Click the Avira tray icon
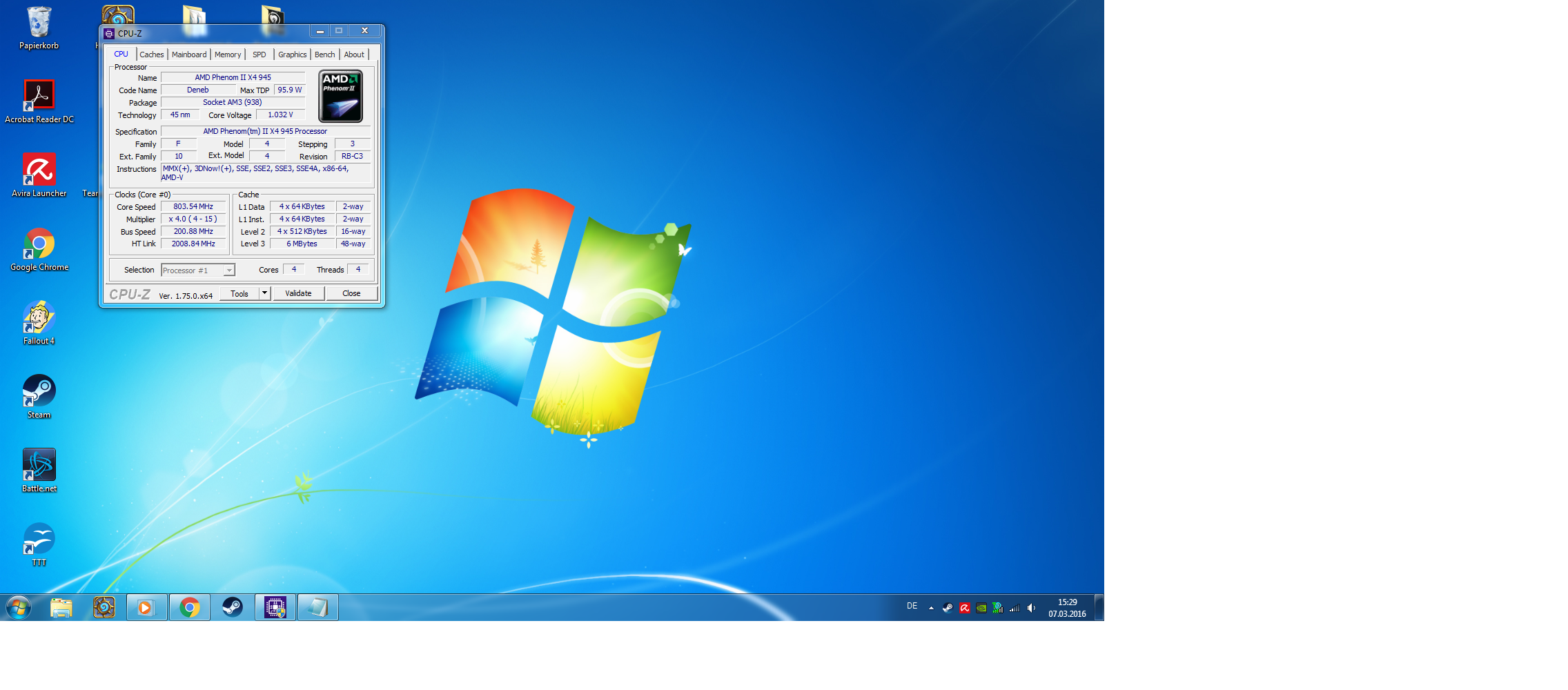The height and width of the screenshot is (690, 1568). pyautogui.click(x=964, y=608)
